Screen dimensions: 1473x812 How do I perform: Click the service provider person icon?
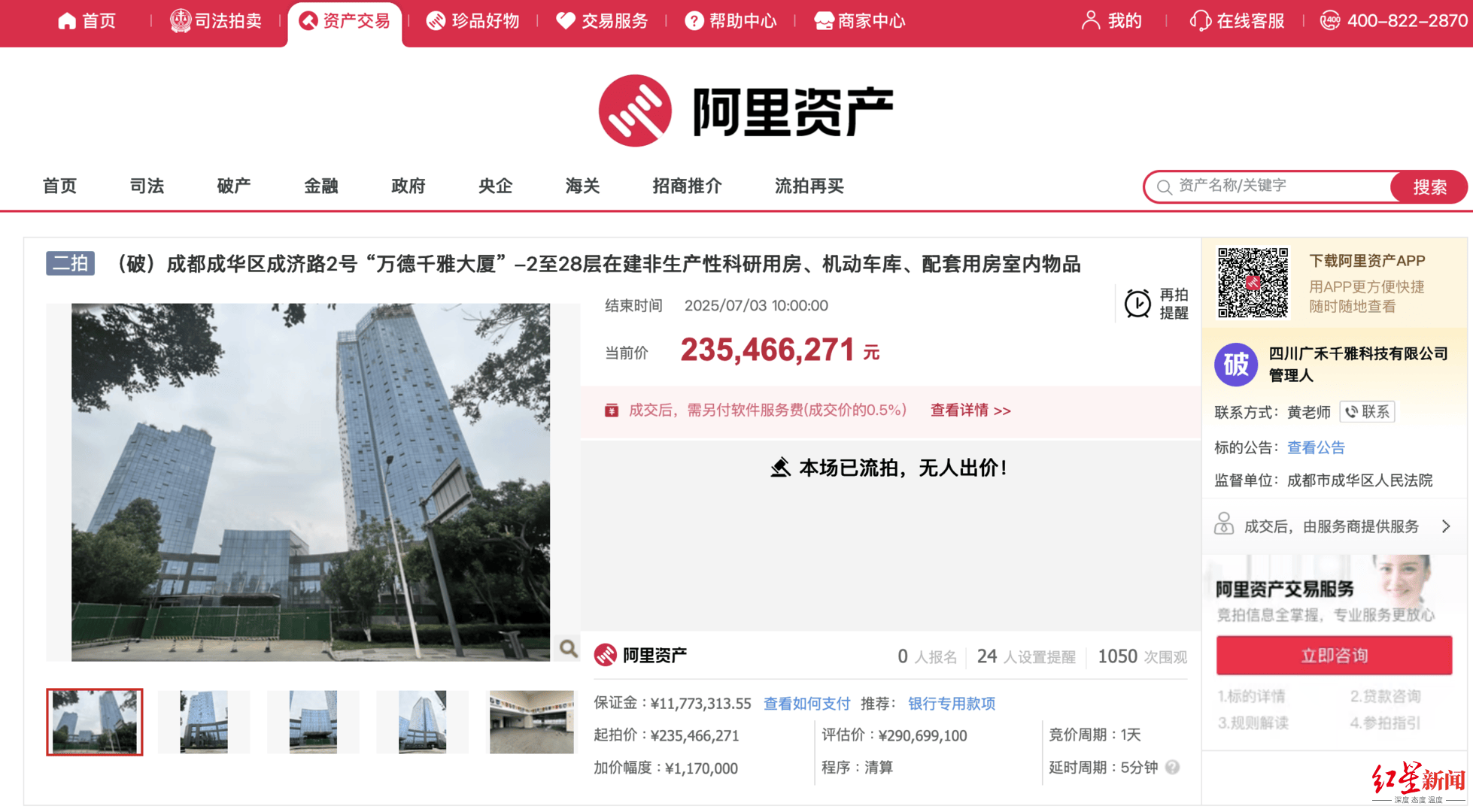pos(1224,523)
